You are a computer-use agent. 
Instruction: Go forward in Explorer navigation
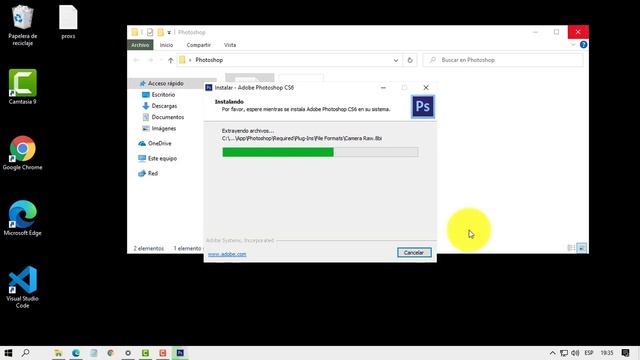click(x=150, y=60)
